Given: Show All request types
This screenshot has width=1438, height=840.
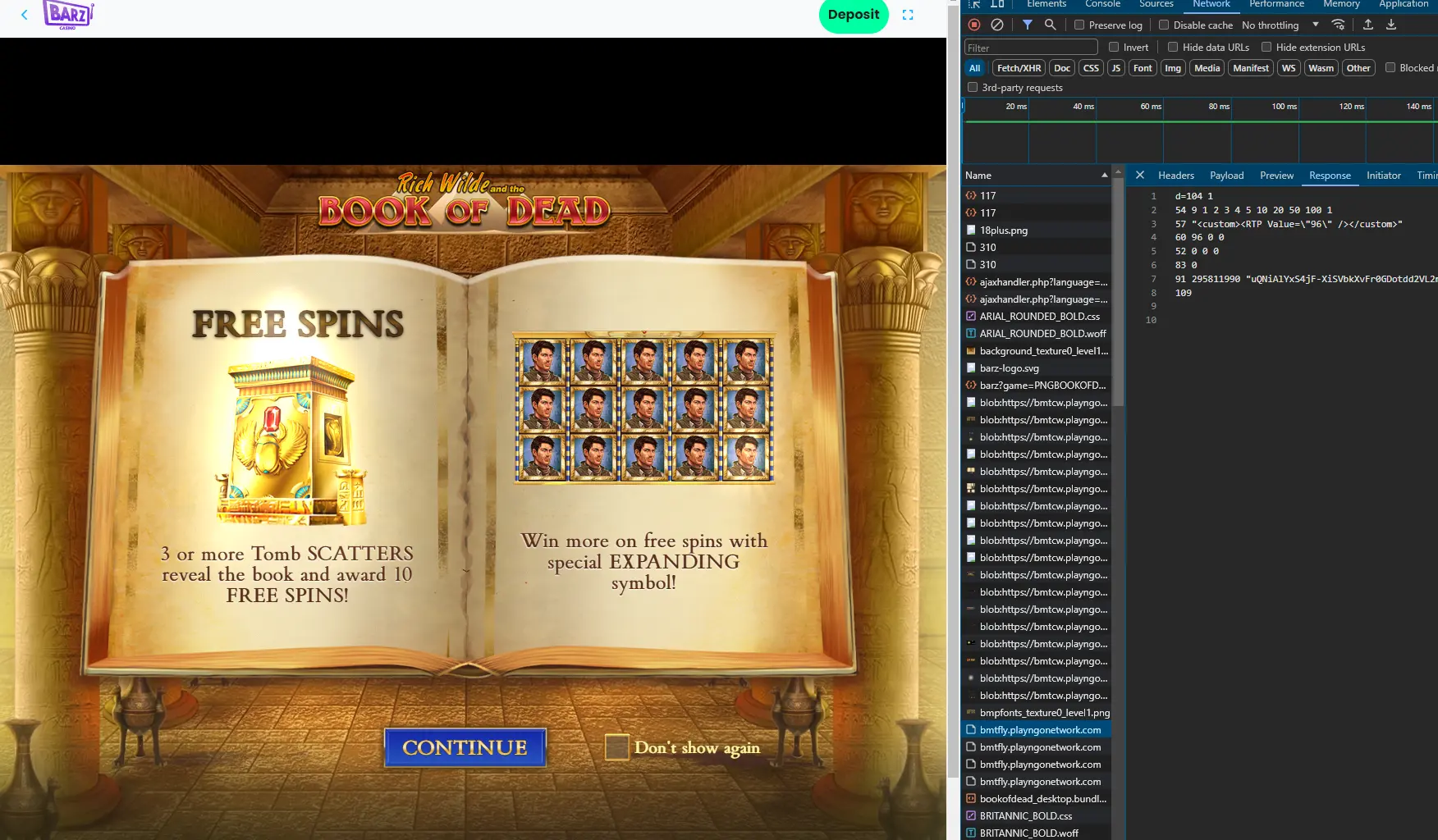Looking at the screenshot, I should pos(974,68).
